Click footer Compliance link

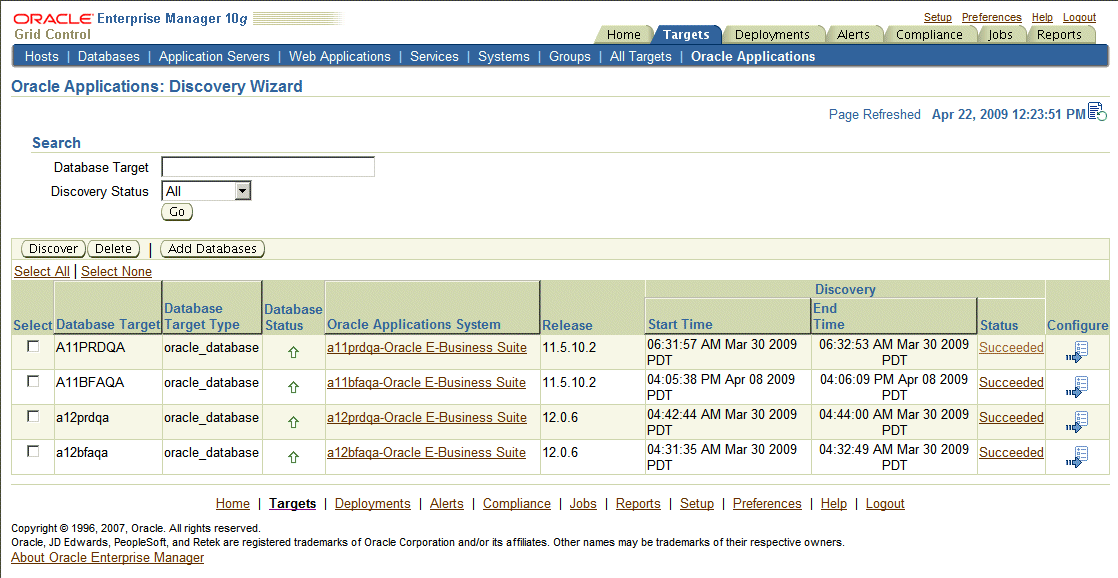click(516, 503)
